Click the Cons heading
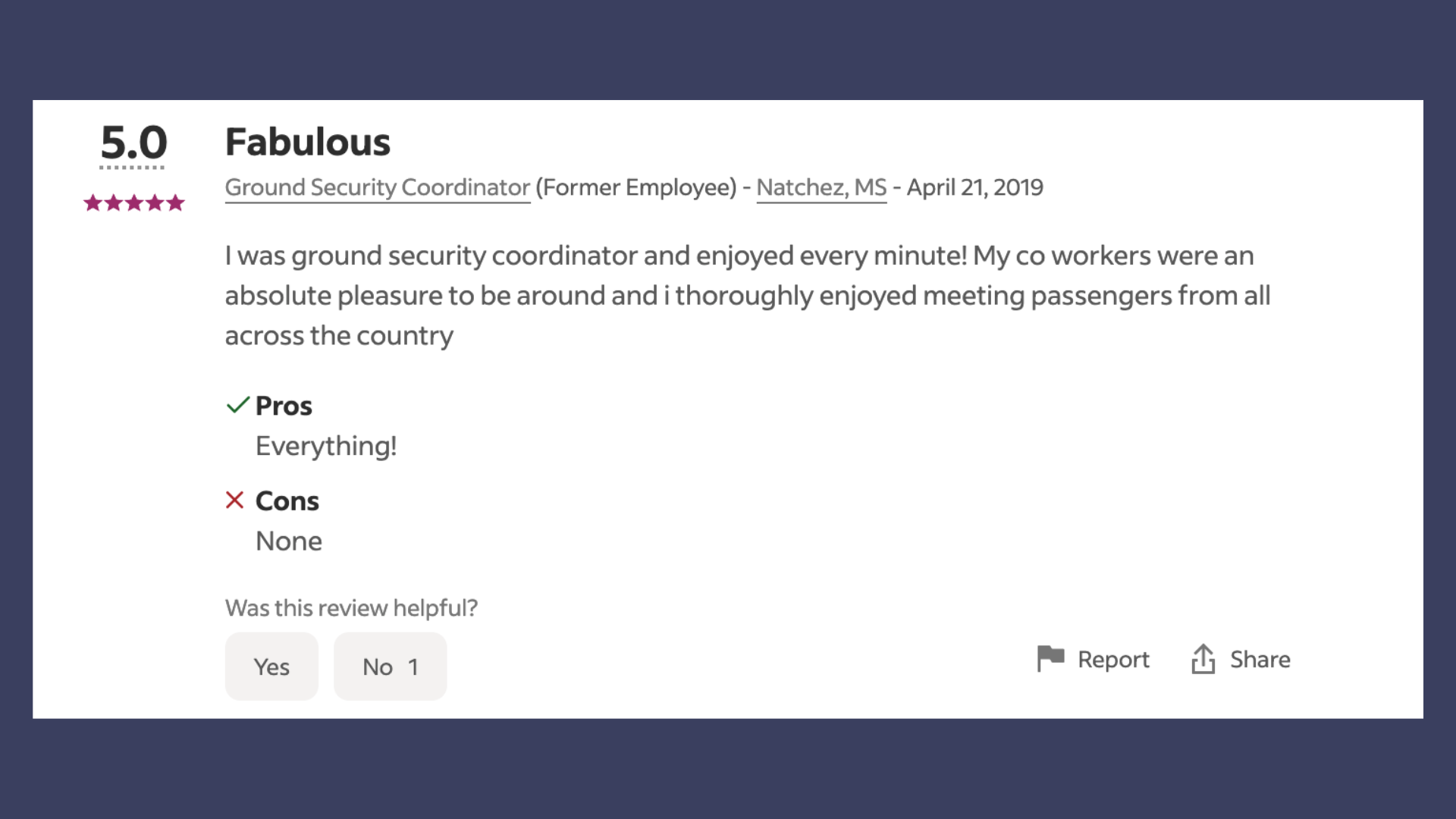Viewport: 1456px width, 819px height. click(287, 501)
